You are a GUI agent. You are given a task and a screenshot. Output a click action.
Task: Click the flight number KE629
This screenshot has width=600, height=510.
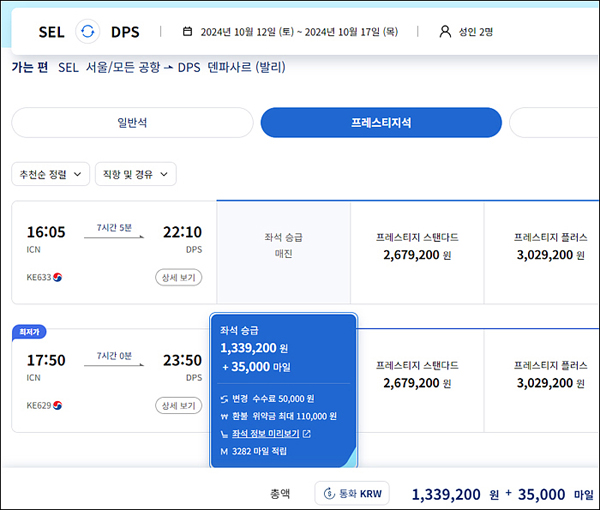pyautogui.click(x=39, y=405)
